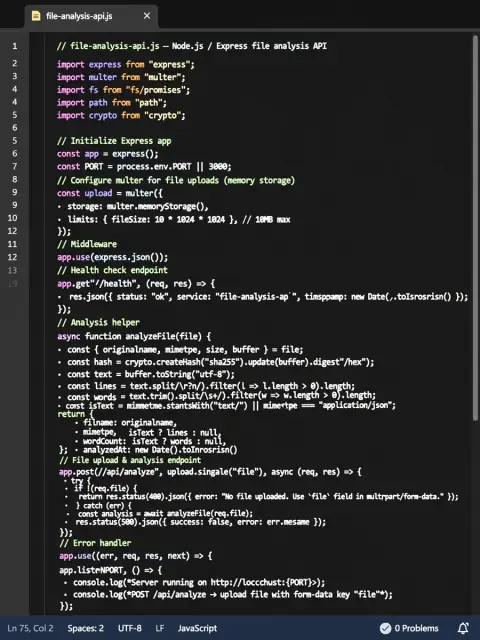Click the 0 Problems checkmark icon
The width and height of the screenshot is (480, 640).
[385, 628]
